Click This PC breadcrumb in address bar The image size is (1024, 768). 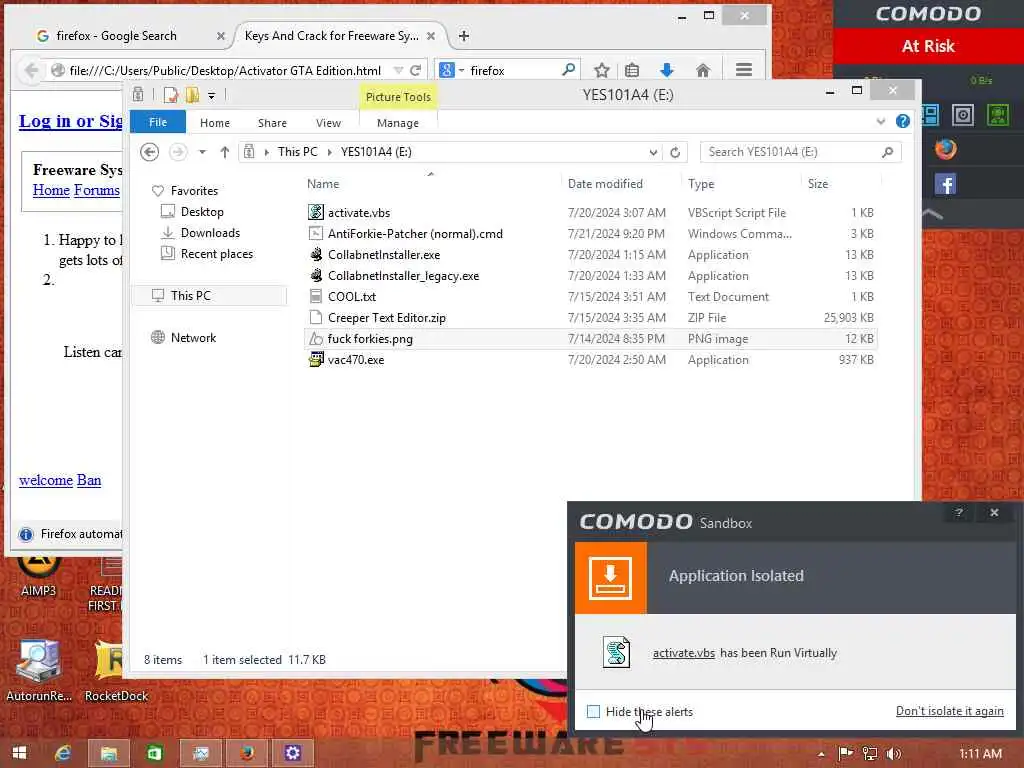297,152
